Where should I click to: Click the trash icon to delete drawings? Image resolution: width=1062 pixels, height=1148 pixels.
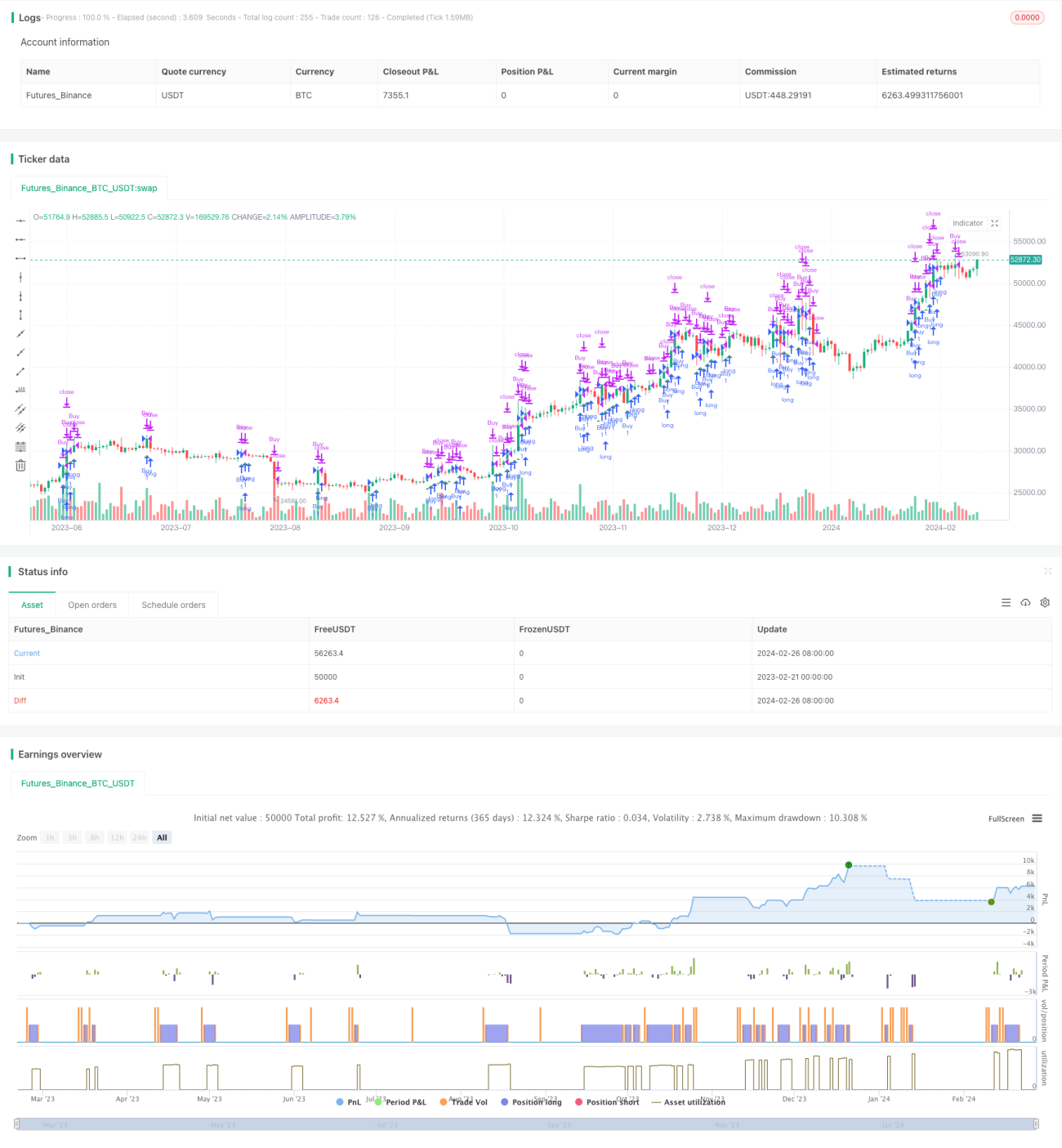[x=20, y=465]
